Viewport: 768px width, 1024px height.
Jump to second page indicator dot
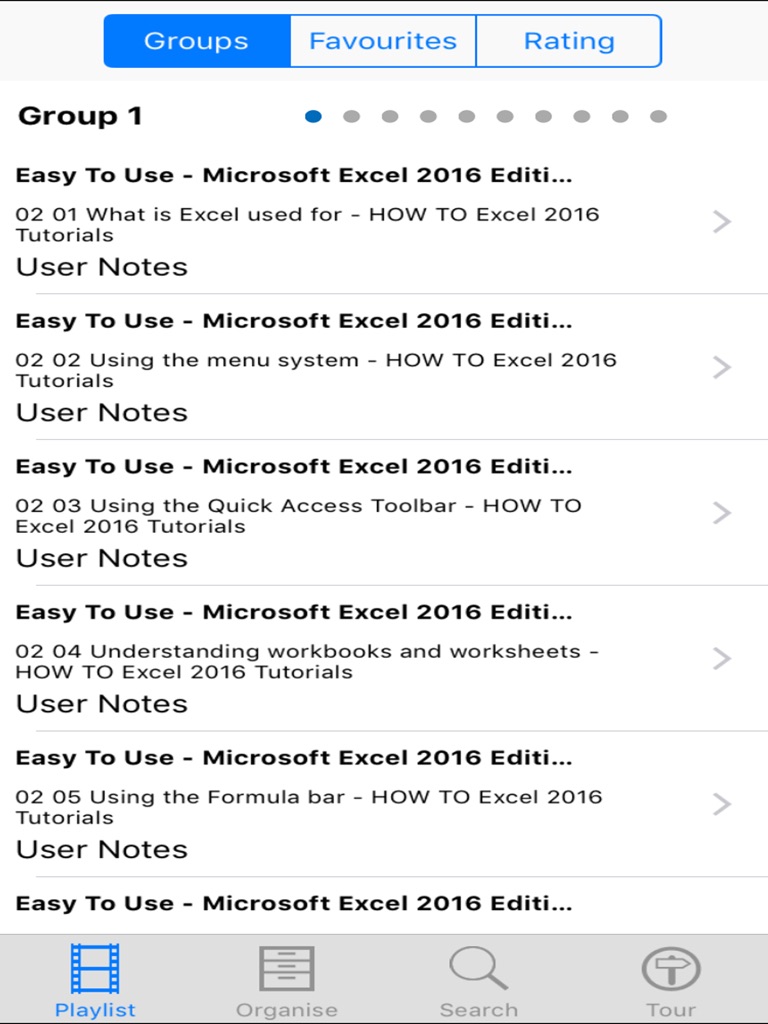click(x=352, y=117)
